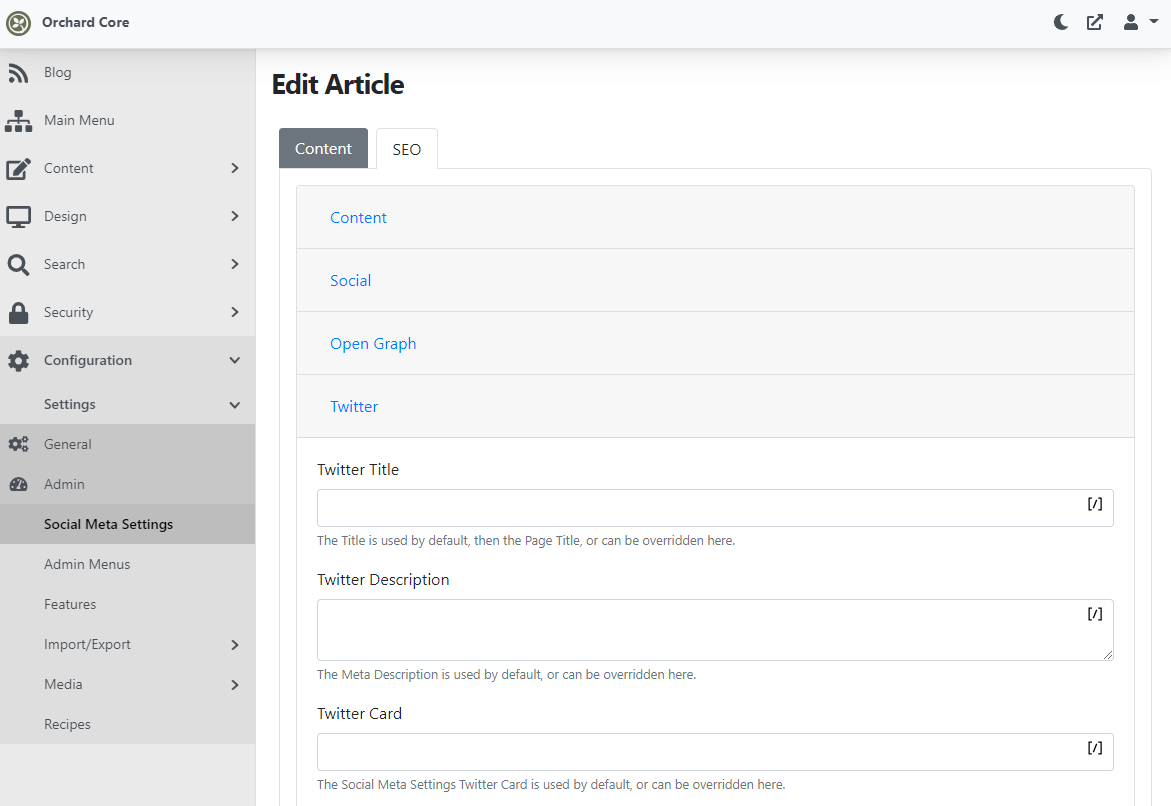Expand the Design submenu chevron
The image size is (1171, 806).
(234, 216)
